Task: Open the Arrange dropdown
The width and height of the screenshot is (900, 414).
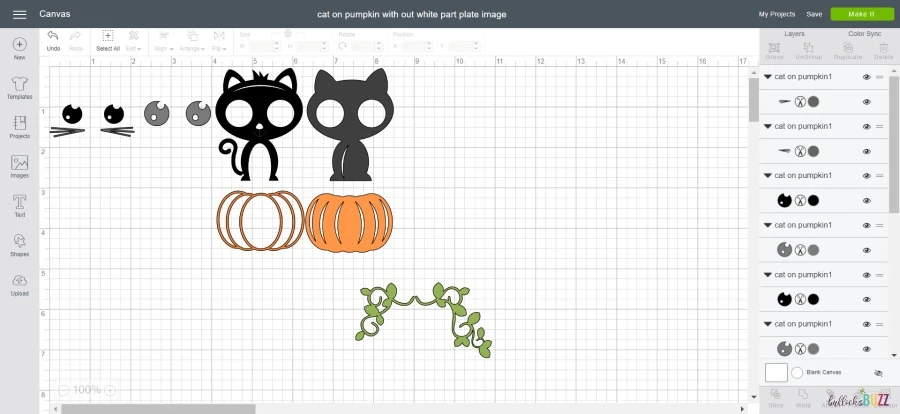Action: 192,40
